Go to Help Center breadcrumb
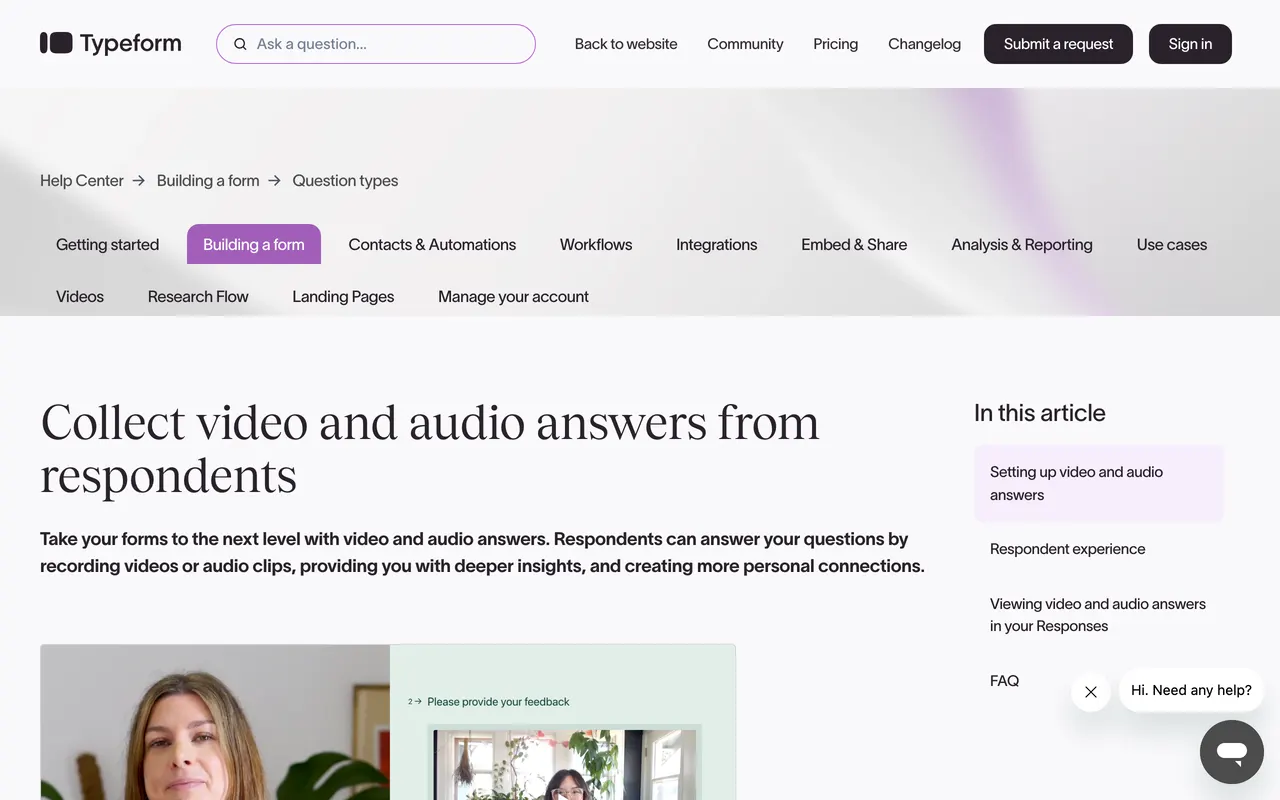1280x800 pixels. tap(82, 181)
